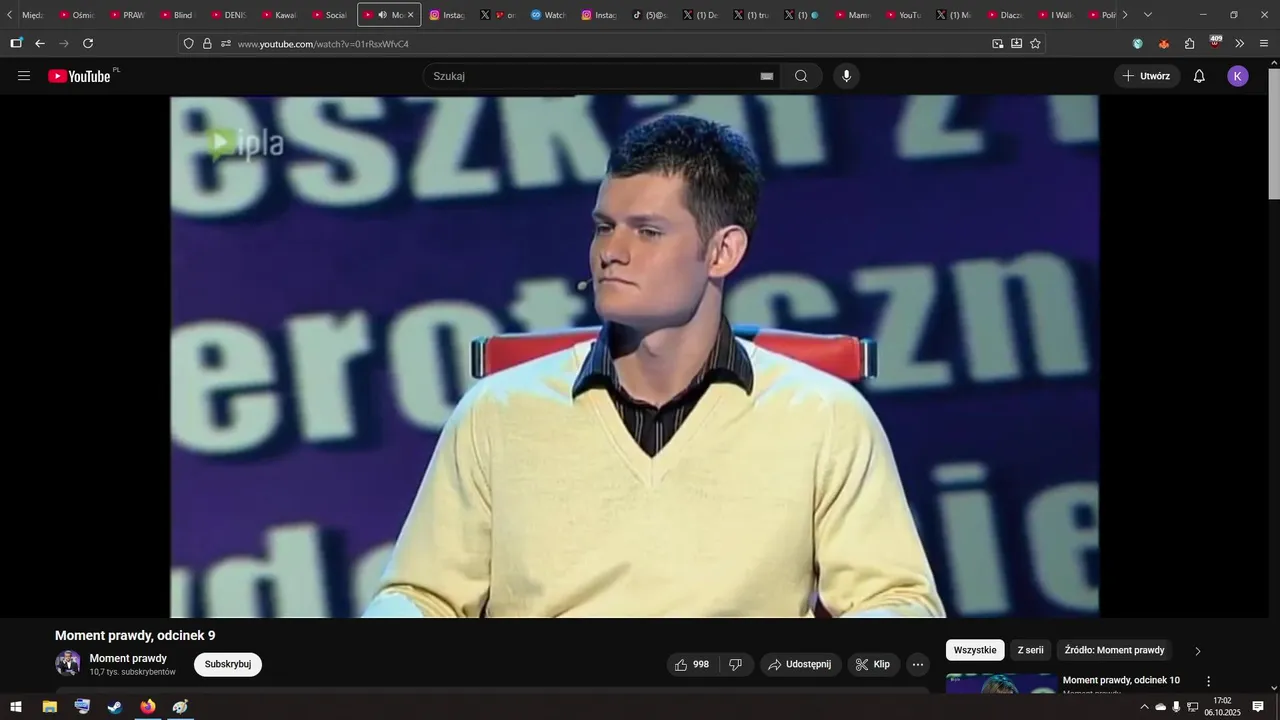1280x720 pixels.
Task: Open the Firefox View icon at top left
Action: coord(16,43)
